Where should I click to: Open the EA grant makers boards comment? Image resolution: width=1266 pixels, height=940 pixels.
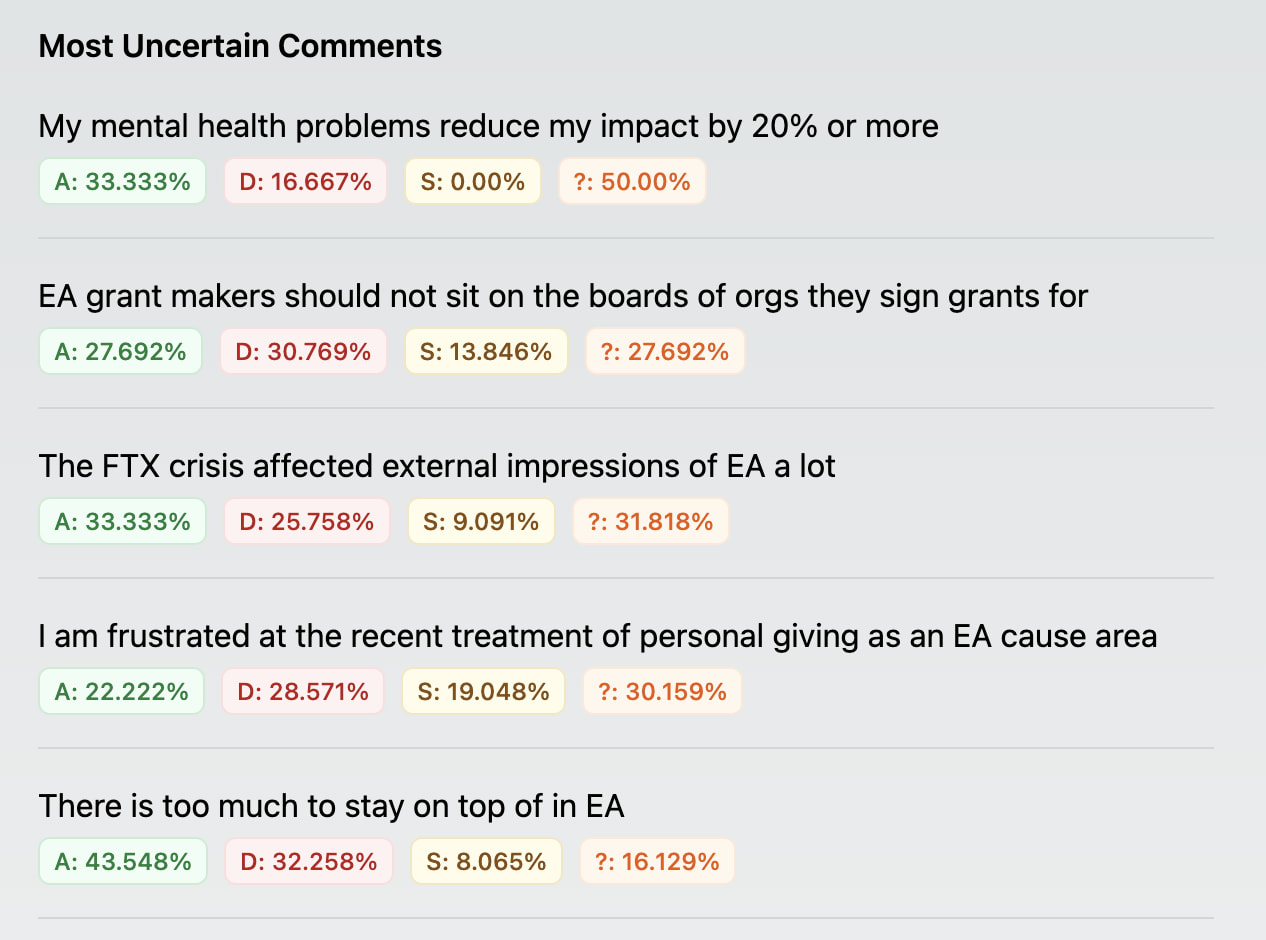(x=563, y=296)
